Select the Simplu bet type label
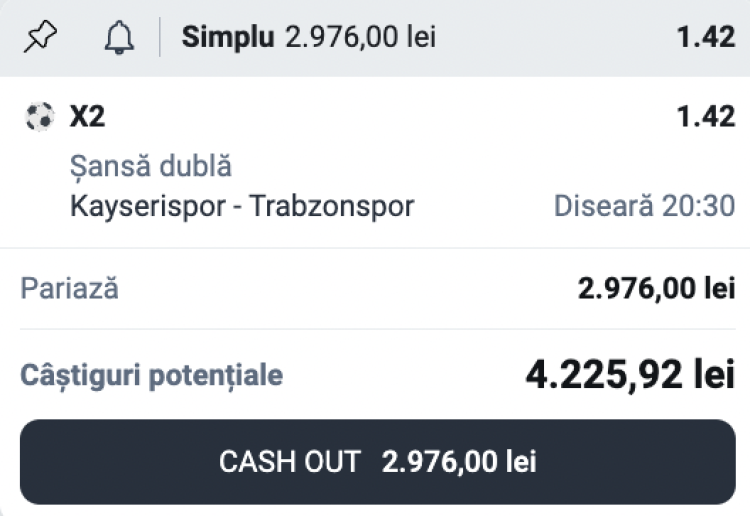Image resolution: width=750 pixels, height=516 pixels. point(227,38)
